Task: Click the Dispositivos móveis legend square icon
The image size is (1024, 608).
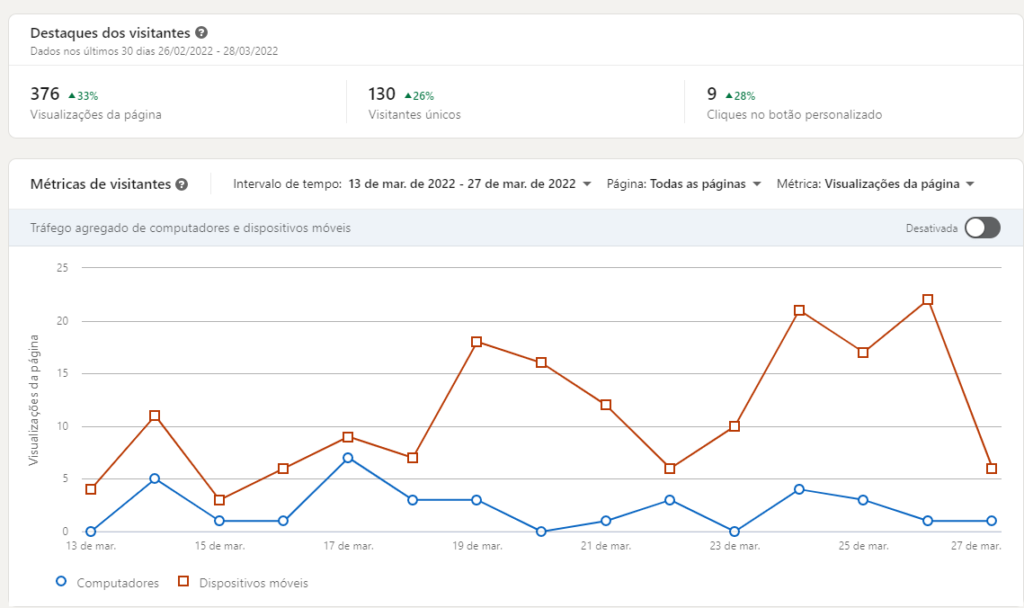Action: pos(184,581)
